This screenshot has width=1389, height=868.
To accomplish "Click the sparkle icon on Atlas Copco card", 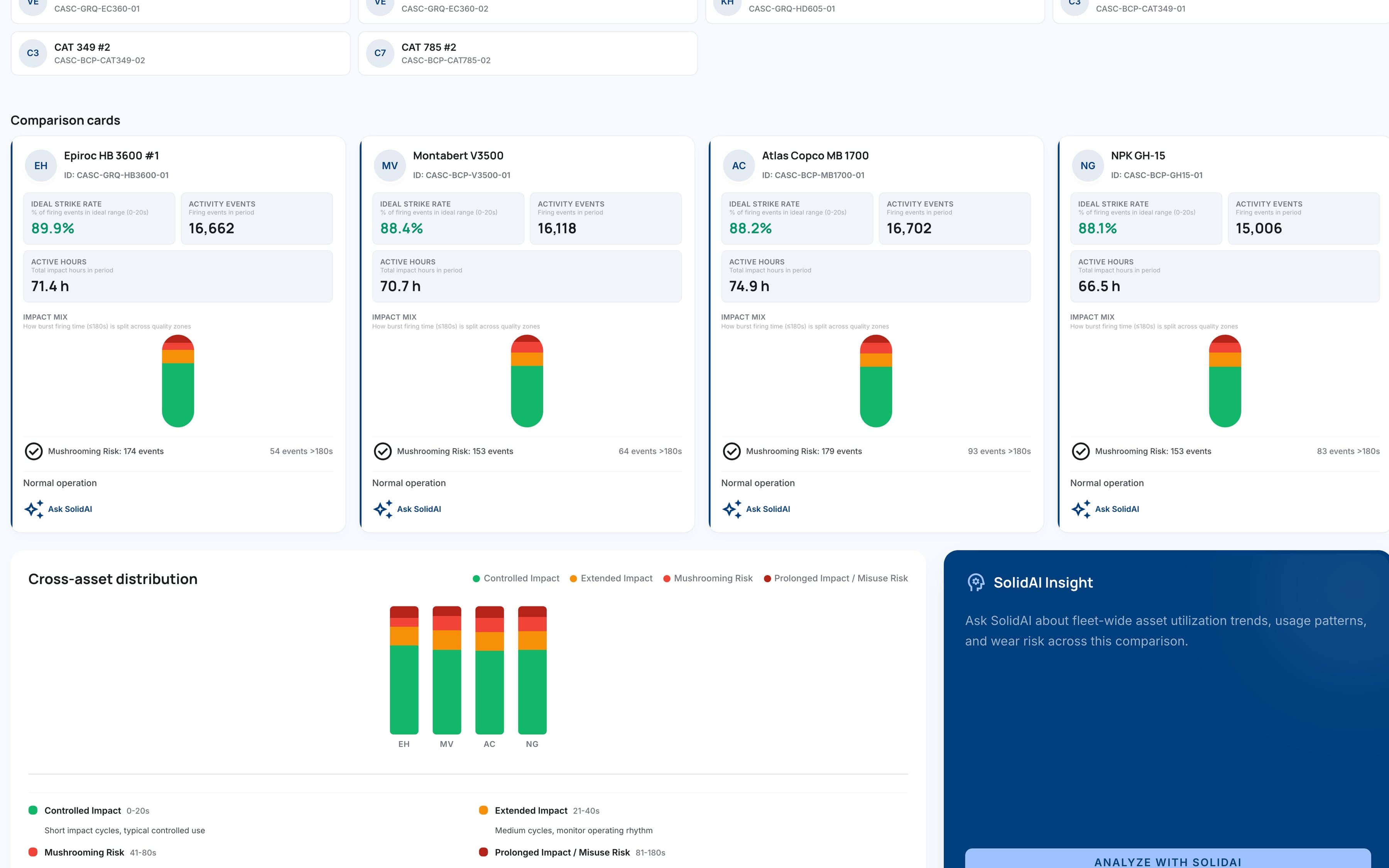I will coord(732,509).
